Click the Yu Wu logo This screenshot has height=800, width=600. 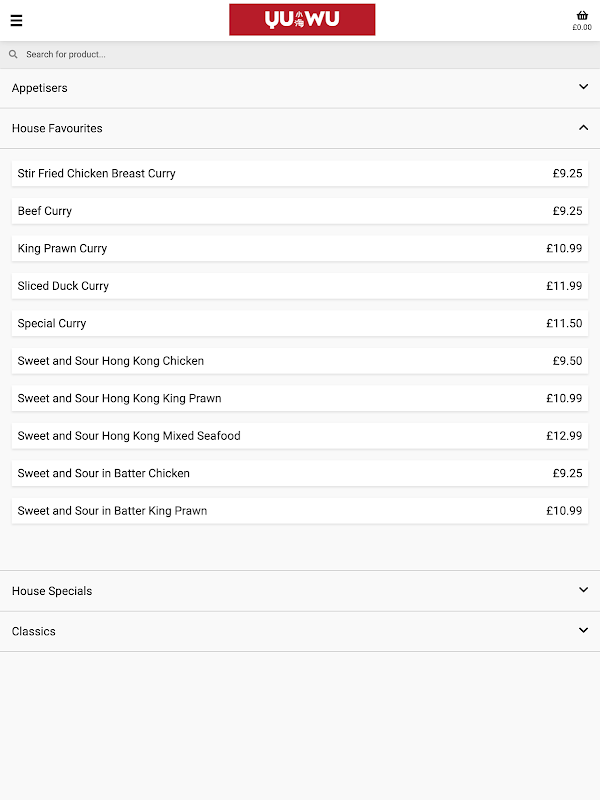(x=302, y=20)
